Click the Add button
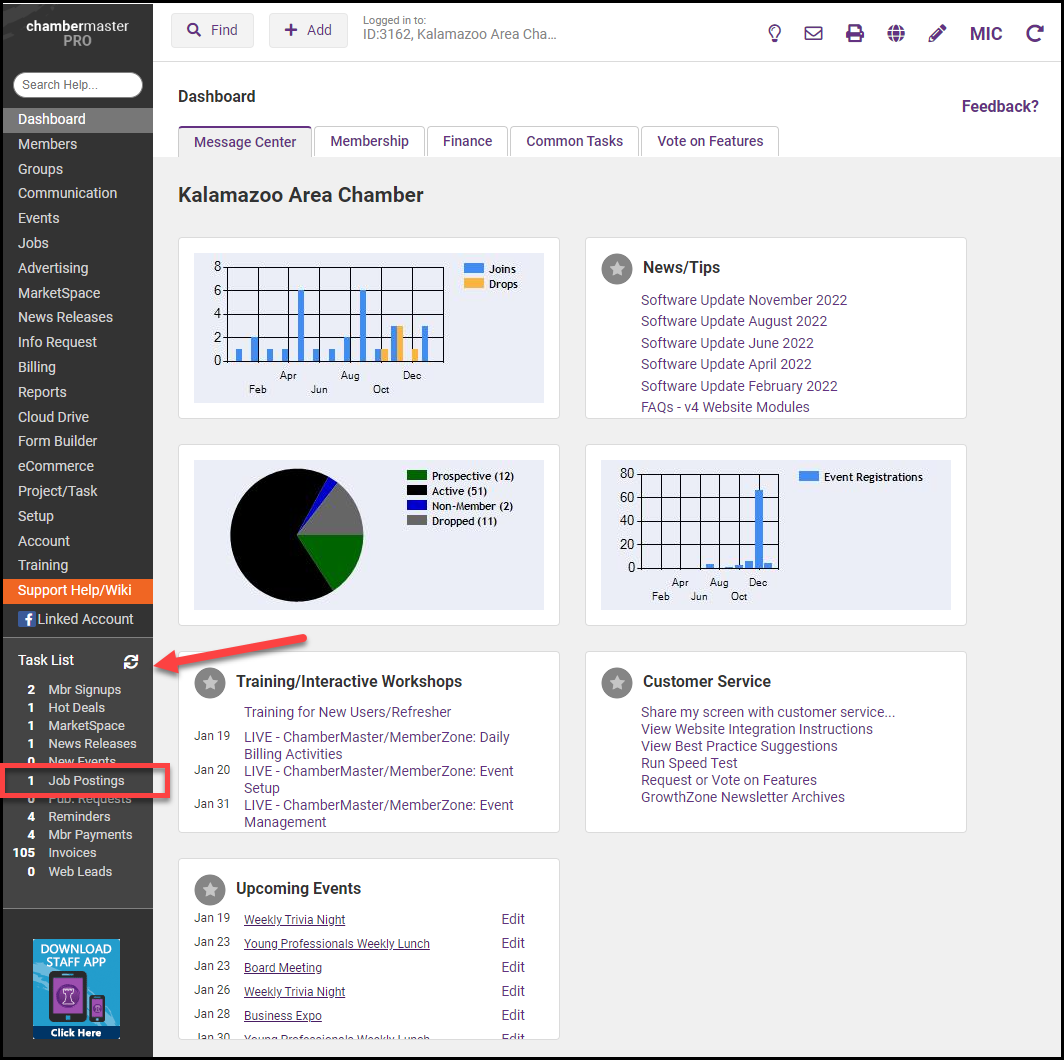The width and height of the screenshot is (1064, 1060). pos(308,30)
